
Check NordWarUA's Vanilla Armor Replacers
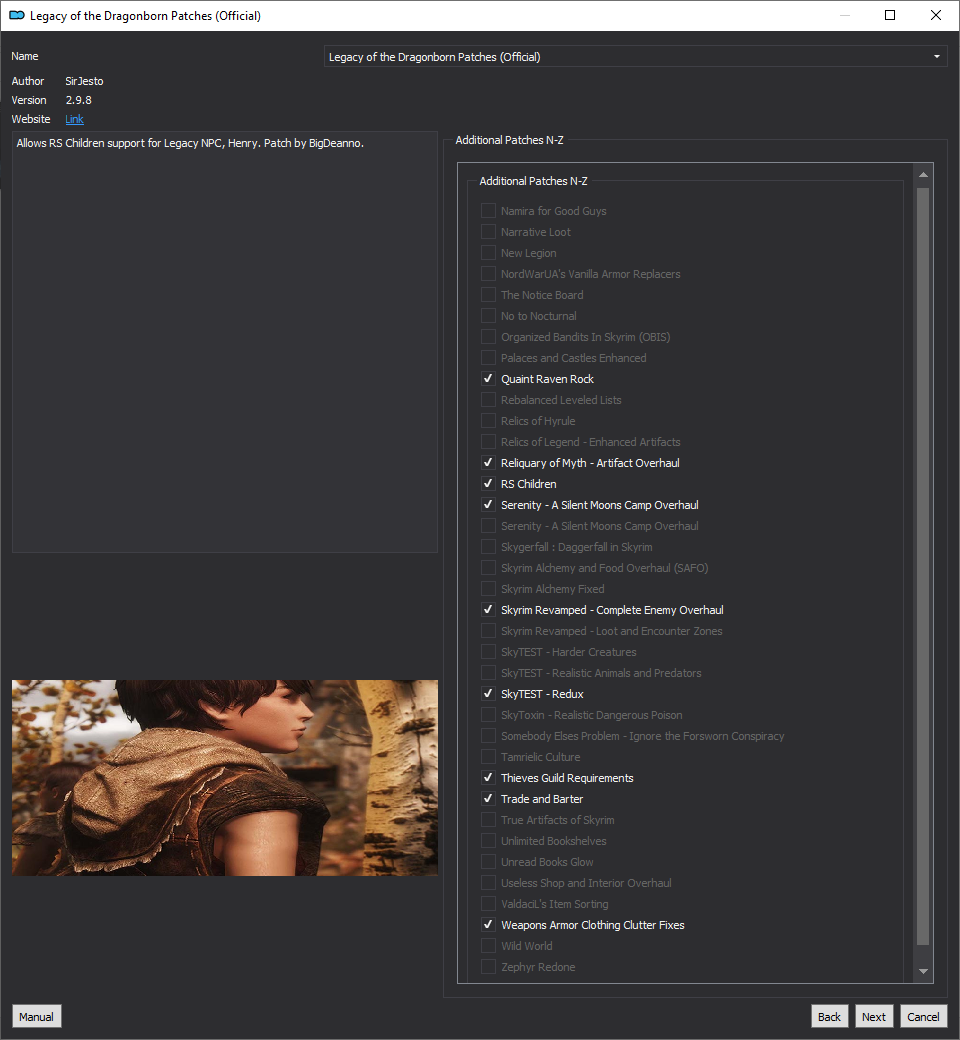click(488, 274)
